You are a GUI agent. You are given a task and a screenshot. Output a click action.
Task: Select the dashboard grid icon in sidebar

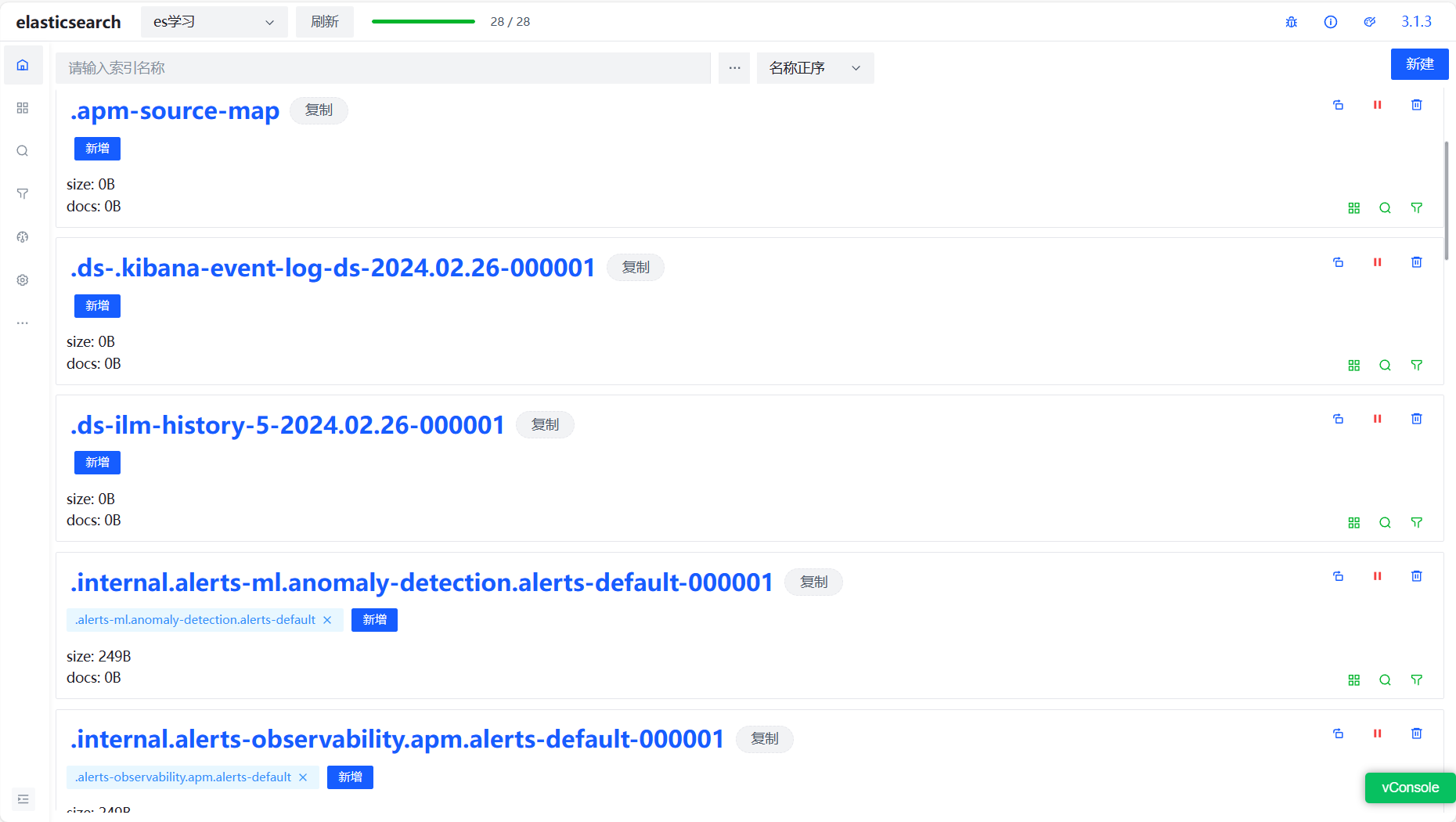[23, 108]
